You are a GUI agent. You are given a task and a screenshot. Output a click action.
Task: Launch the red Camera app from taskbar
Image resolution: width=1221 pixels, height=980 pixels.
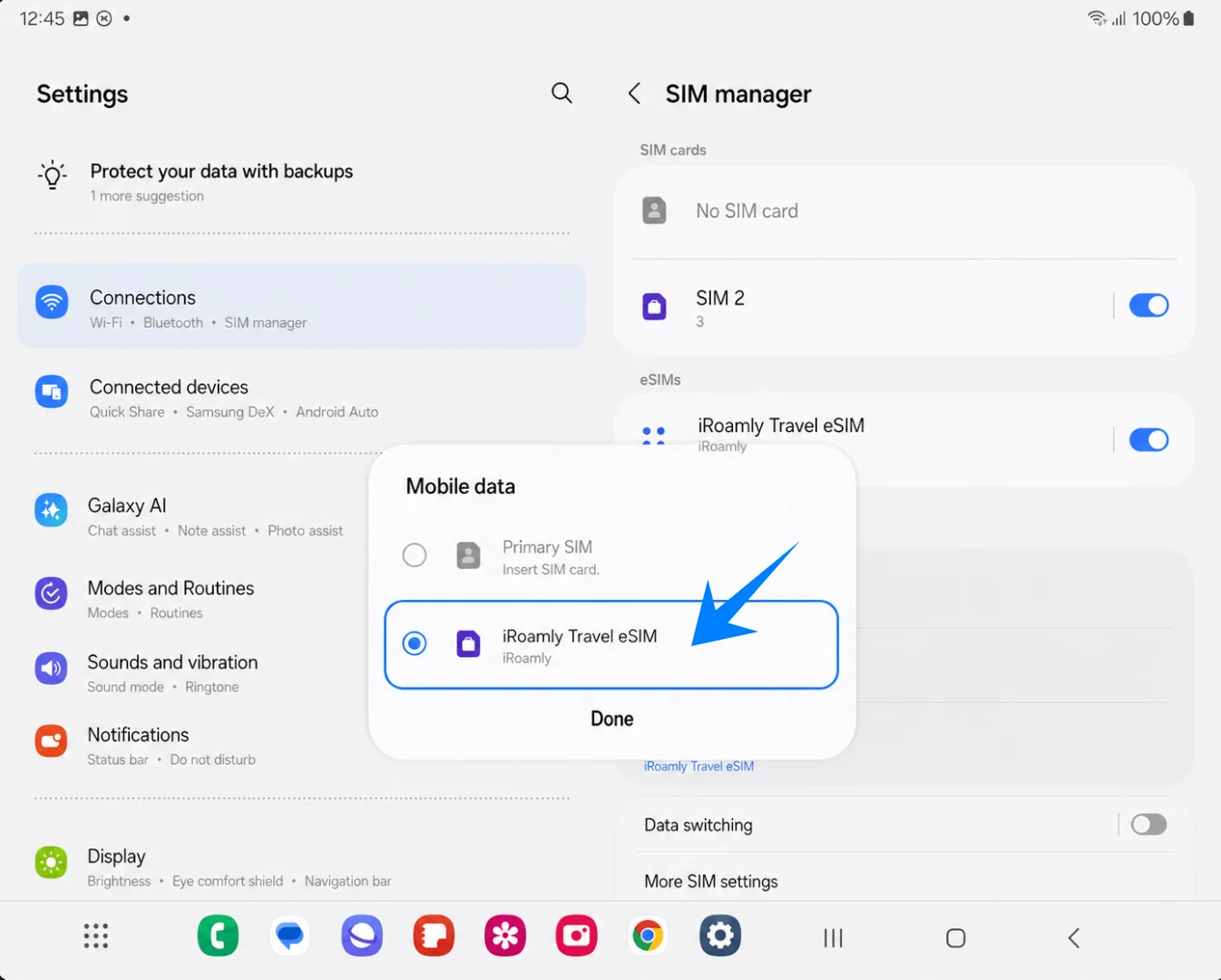(x=577, y=936)
